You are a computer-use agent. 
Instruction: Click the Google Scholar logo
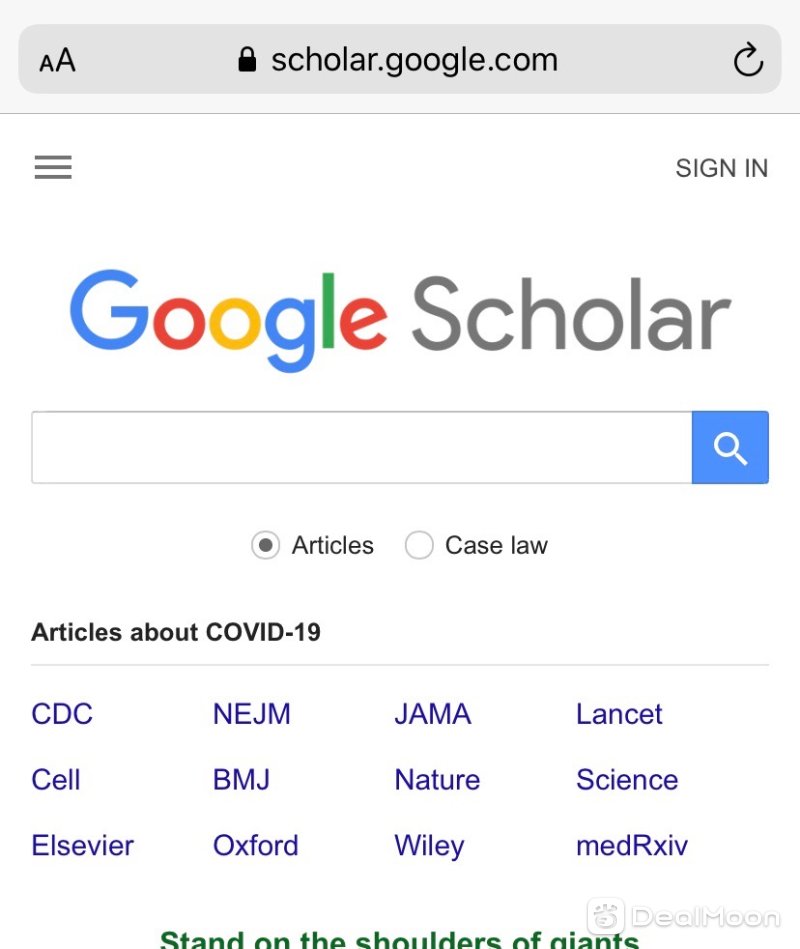click(x=400, y=320)
